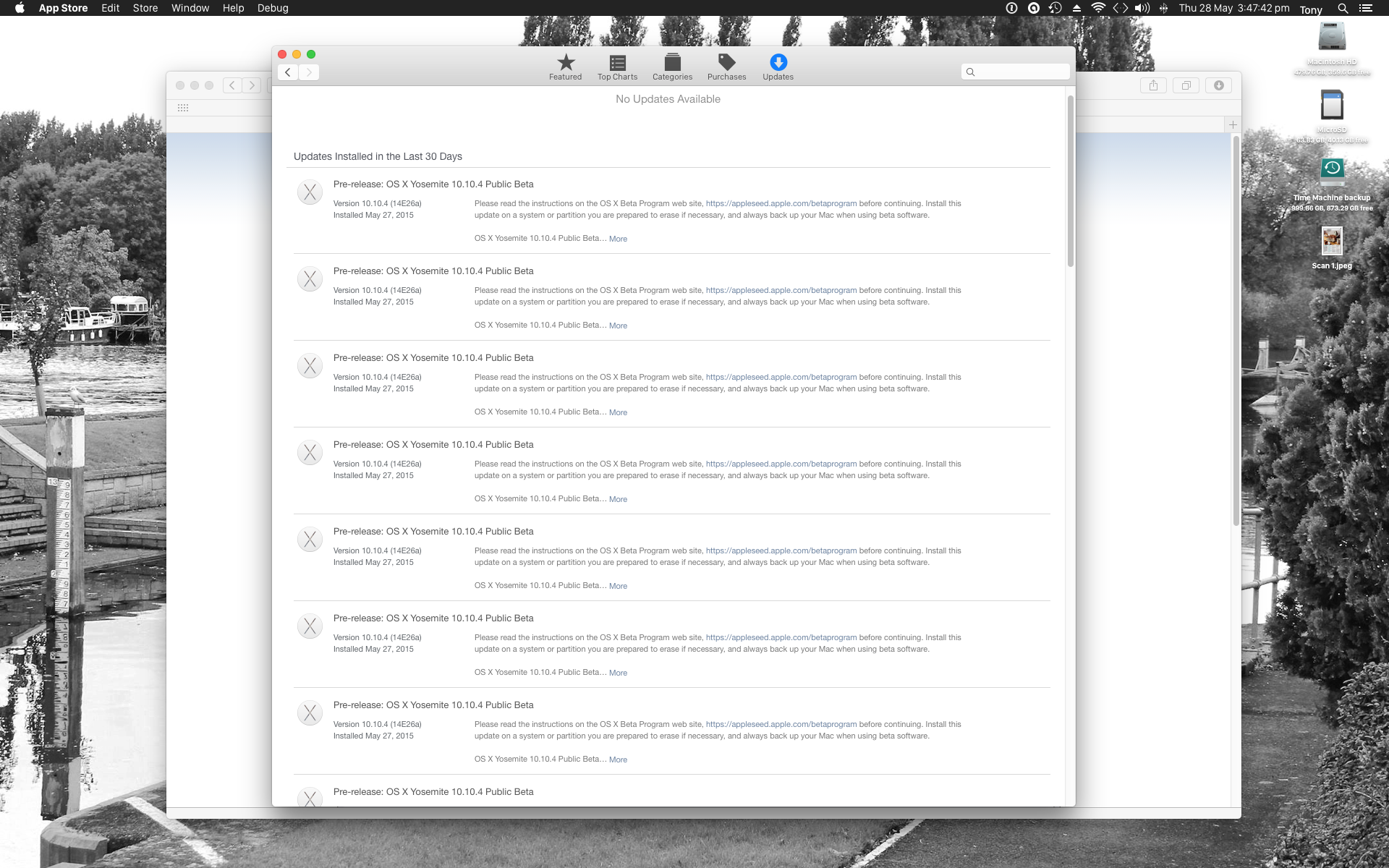Click the angle brackets menu bar icon

click(1121, 8)
